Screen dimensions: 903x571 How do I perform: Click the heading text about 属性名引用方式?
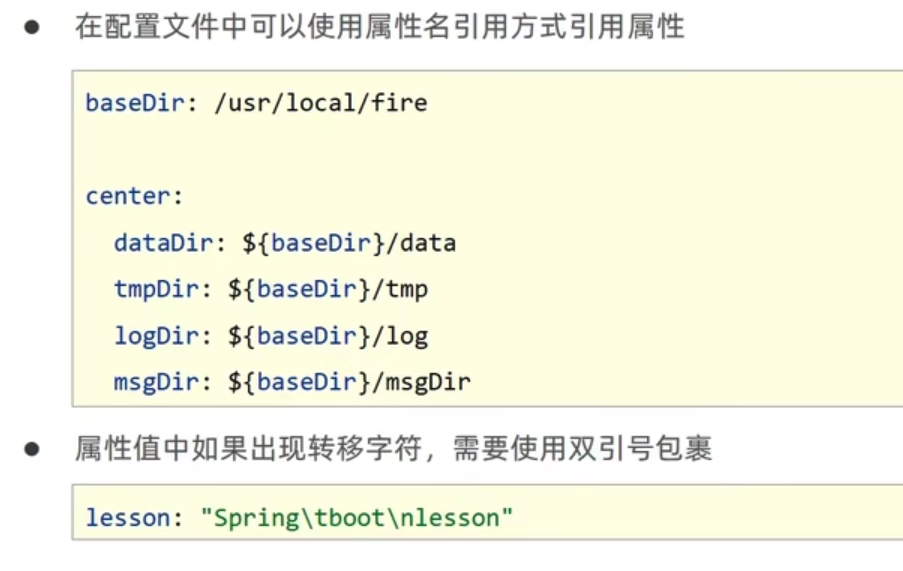pos(379,27)
